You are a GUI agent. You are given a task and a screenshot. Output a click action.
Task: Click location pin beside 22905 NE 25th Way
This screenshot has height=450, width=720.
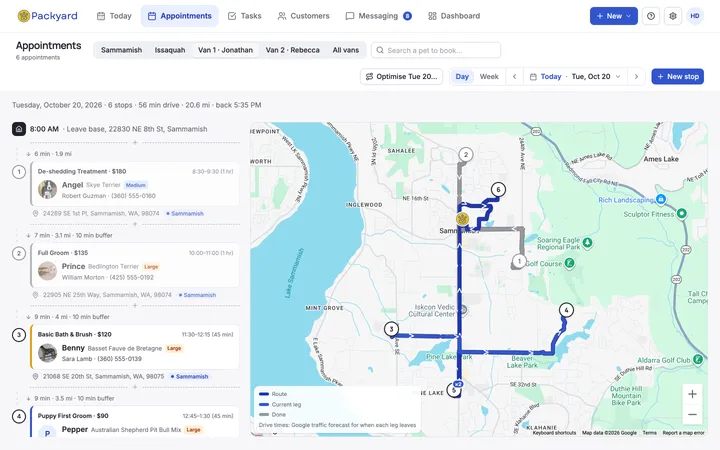35,295
